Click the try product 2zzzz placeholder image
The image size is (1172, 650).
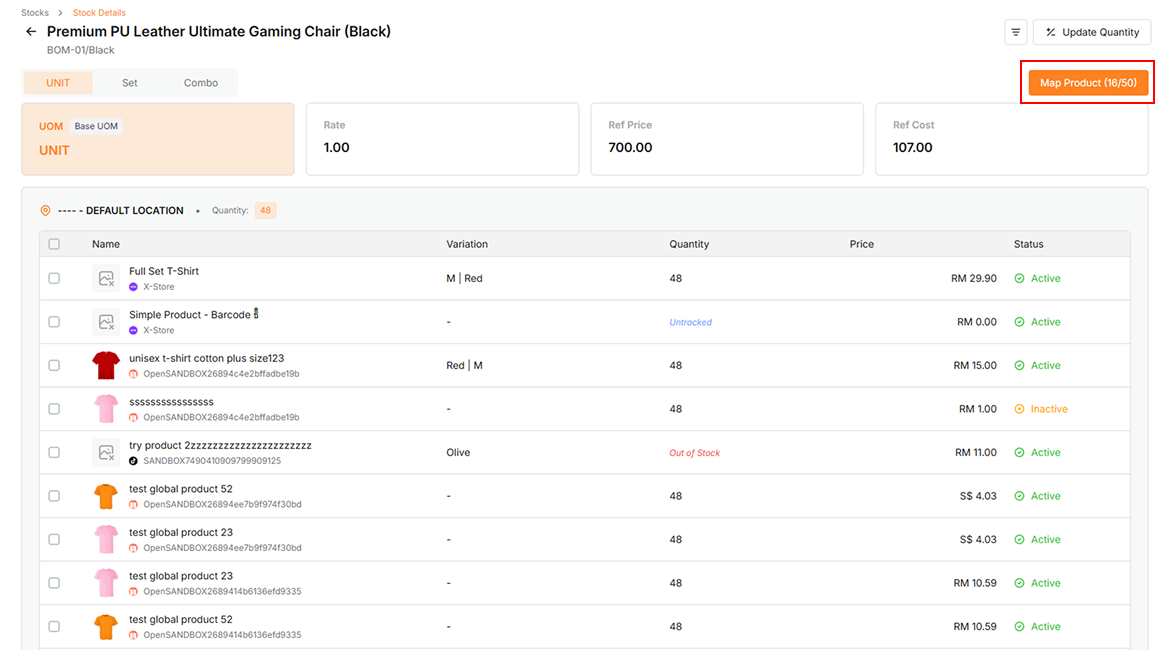[x=106, y=453]
